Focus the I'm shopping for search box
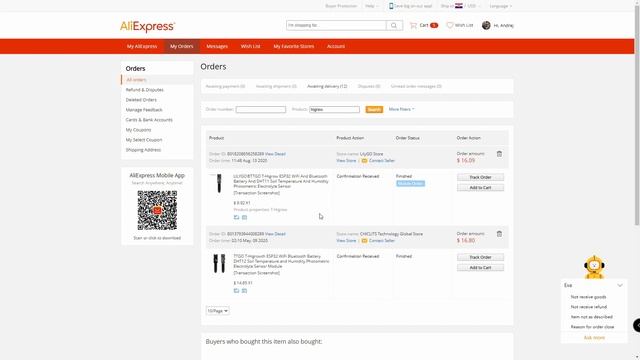This screenshot has width=640, height=360. click(x=336, y=25)
